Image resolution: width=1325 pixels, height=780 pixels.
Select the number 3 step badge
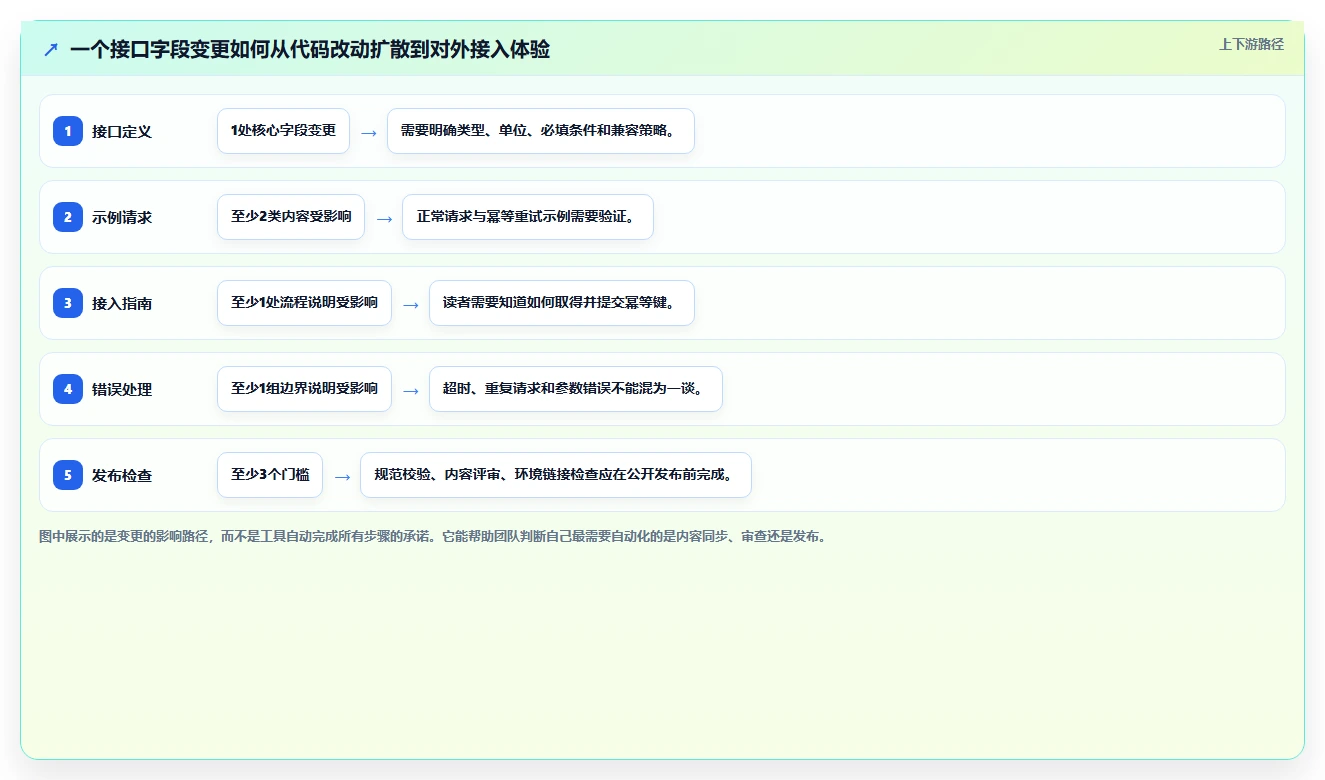68,303
